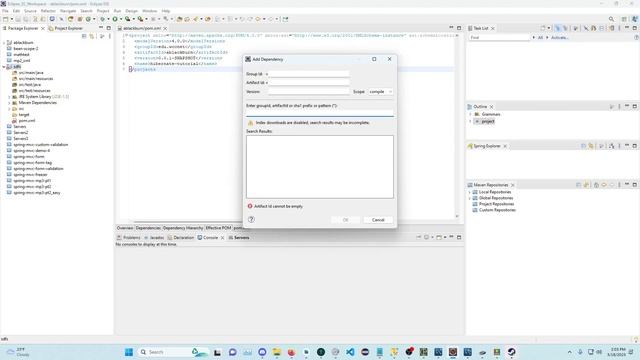This screenshot has width=640, height=360.
Task: Open the New wizard toolbar icon
Action: pos(6,19)
